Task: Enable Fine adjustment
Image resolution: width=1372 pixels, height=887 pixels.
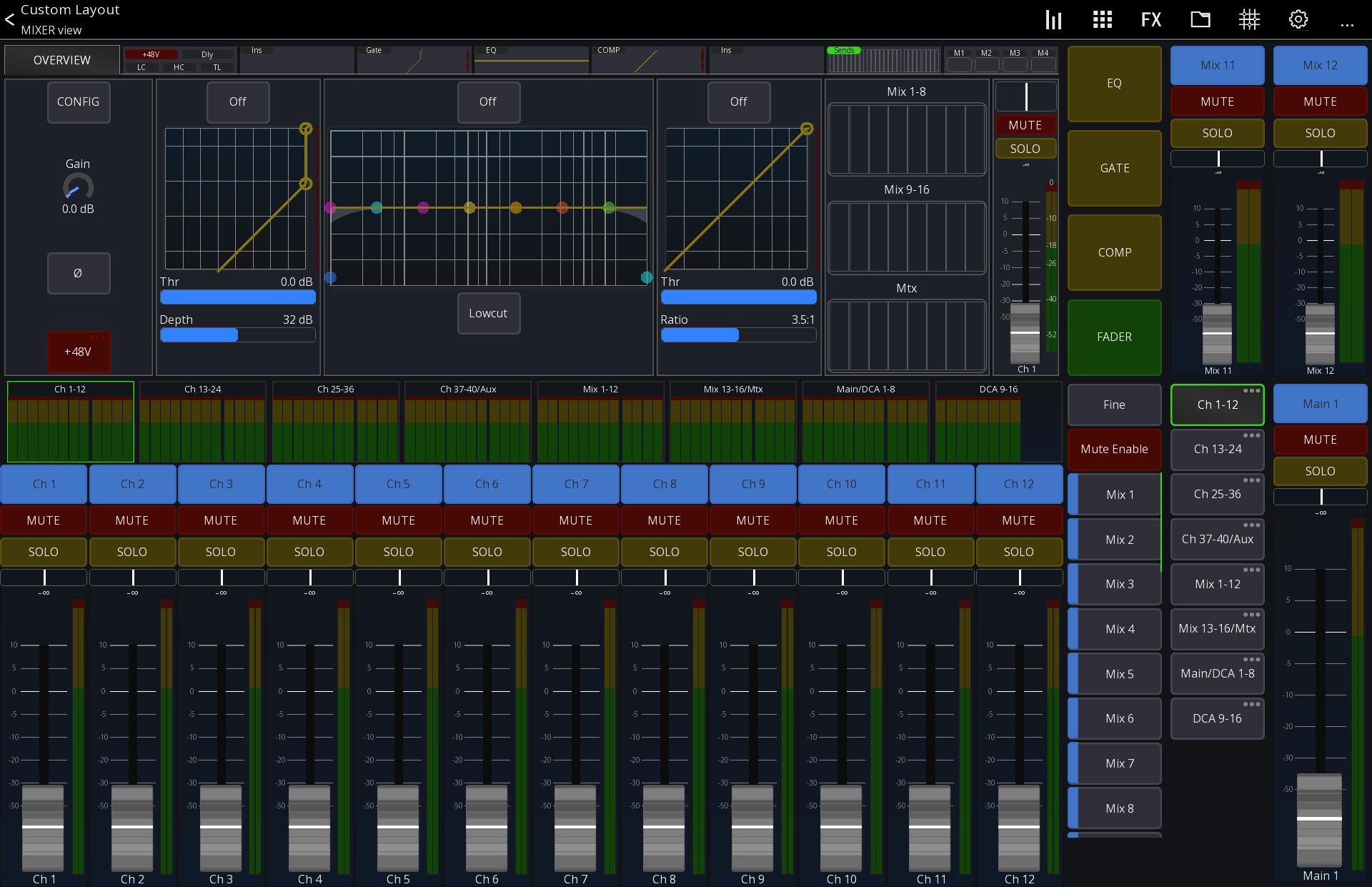Action: (1115, 405)
